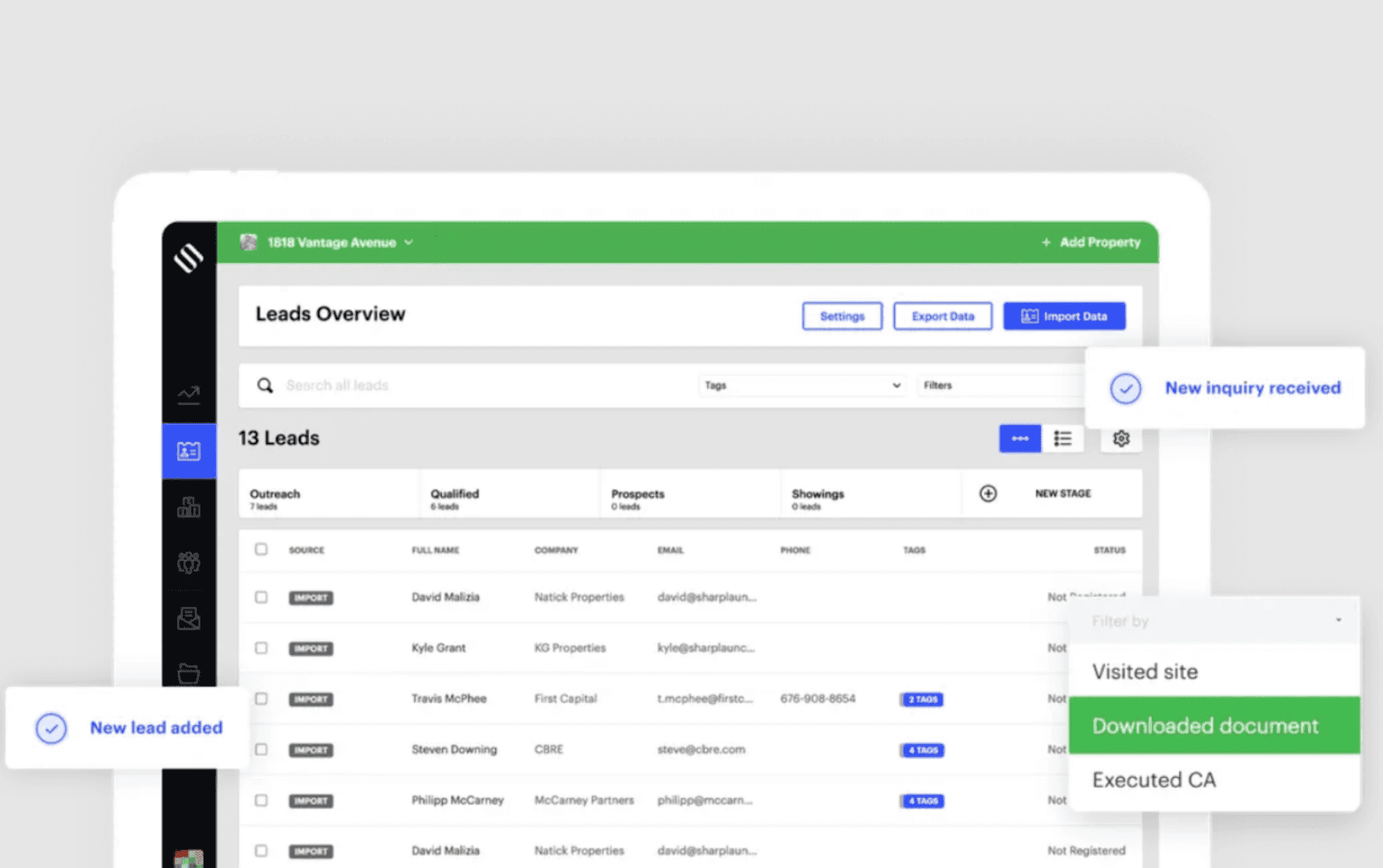Check the Kyle Grant row checkbox

point(261,648)
